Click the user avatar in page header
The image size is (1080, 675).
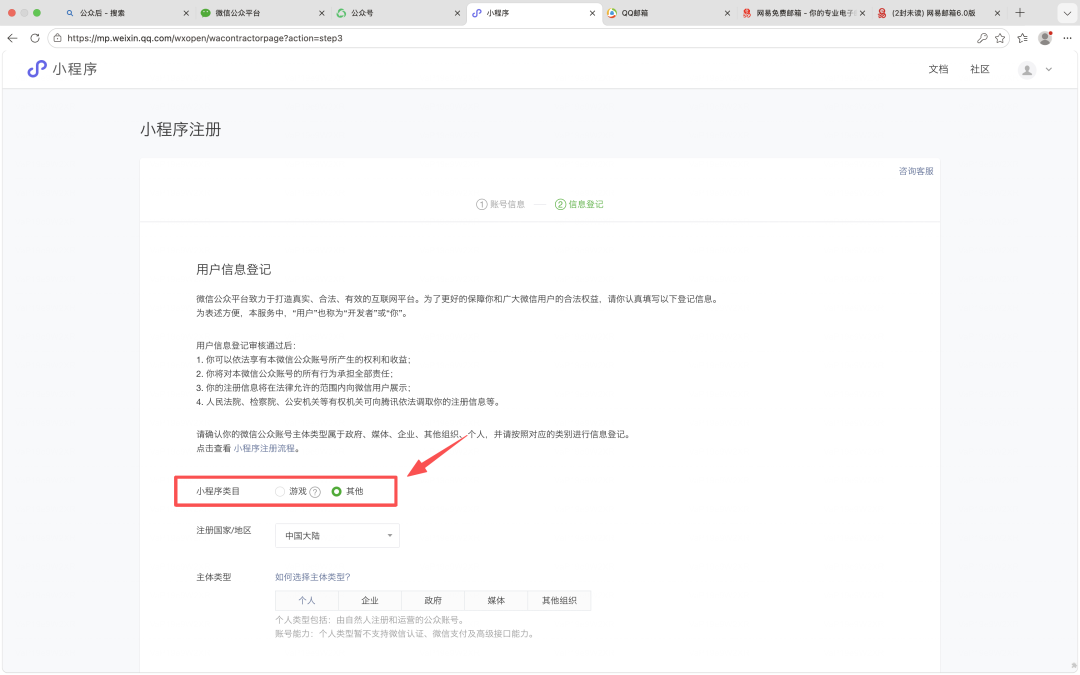(1027, 70)
